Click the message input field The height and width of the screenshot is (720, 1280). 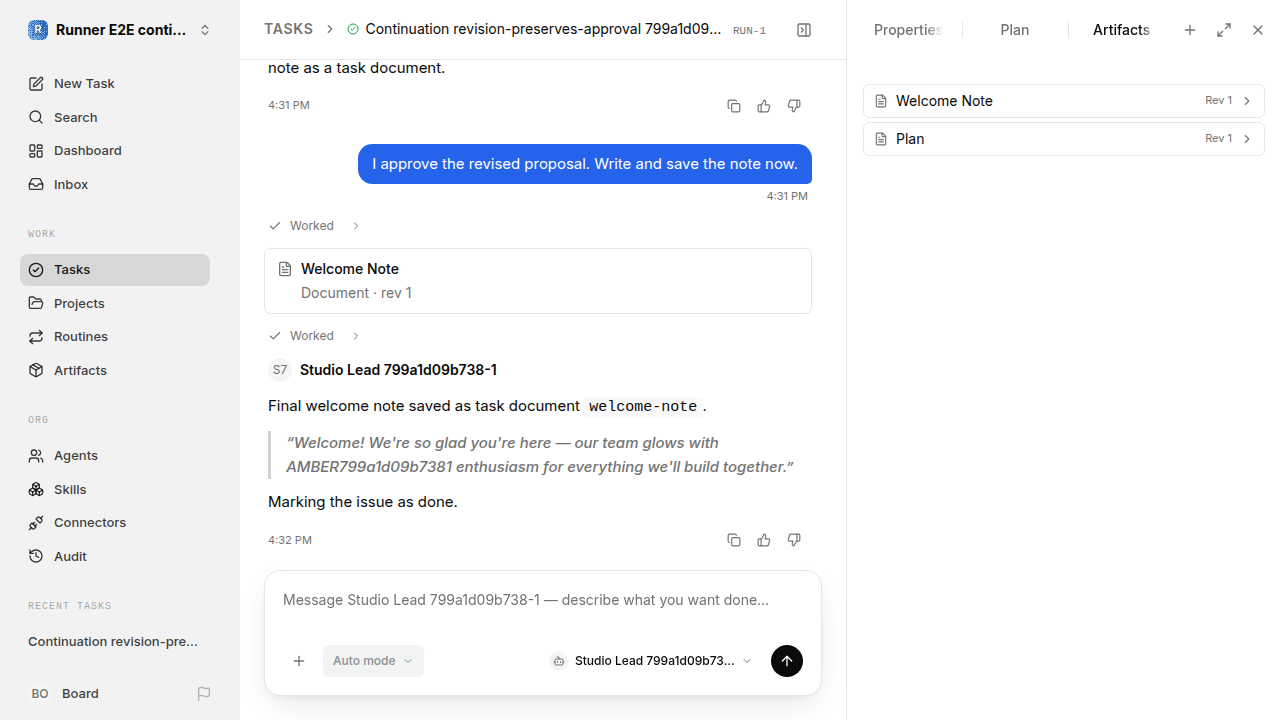click(x=543, y=601)
